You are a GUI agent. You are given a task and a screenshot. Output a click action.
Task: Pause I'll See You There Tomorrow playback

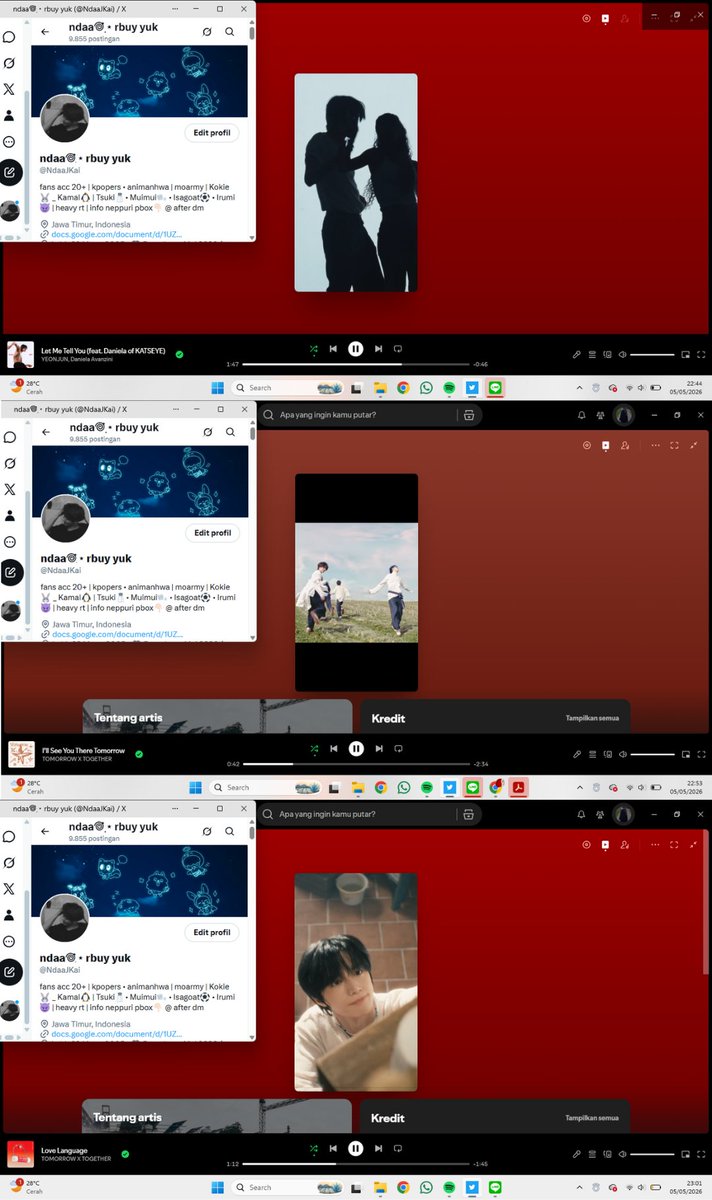point(356,748)
